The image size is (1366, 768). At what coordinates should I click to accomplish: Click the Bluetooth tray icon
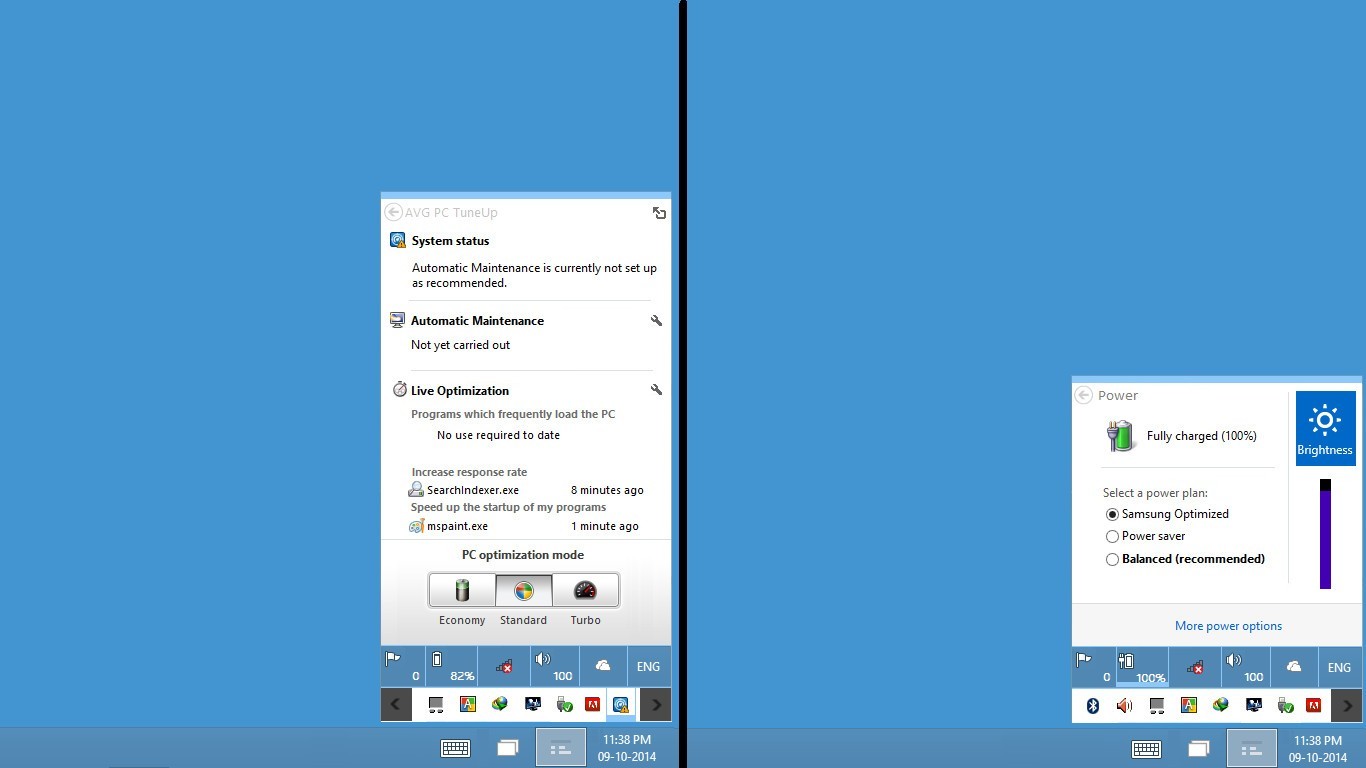(x=1093, y=705)
